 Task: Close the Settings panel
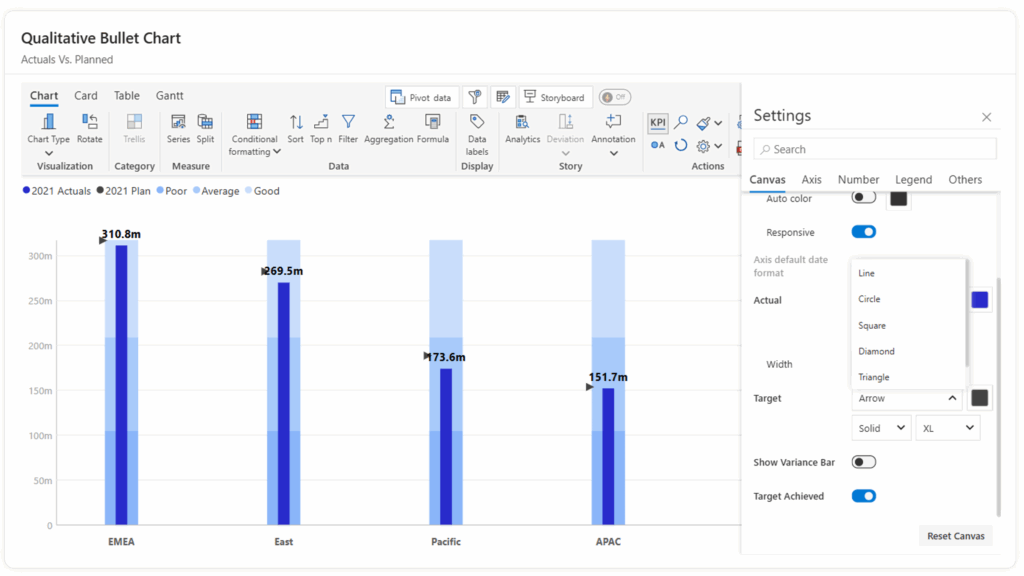coord(986,117)
